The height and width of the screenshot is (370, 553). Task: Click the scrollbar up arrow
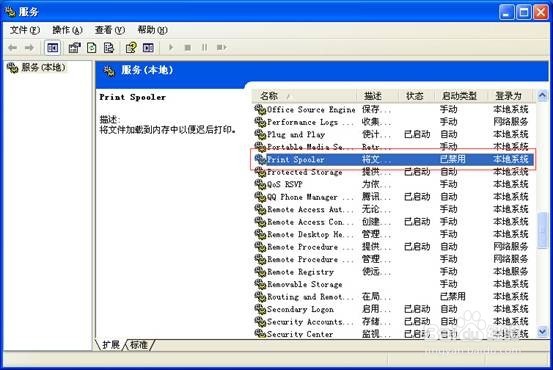coord(542,95)
